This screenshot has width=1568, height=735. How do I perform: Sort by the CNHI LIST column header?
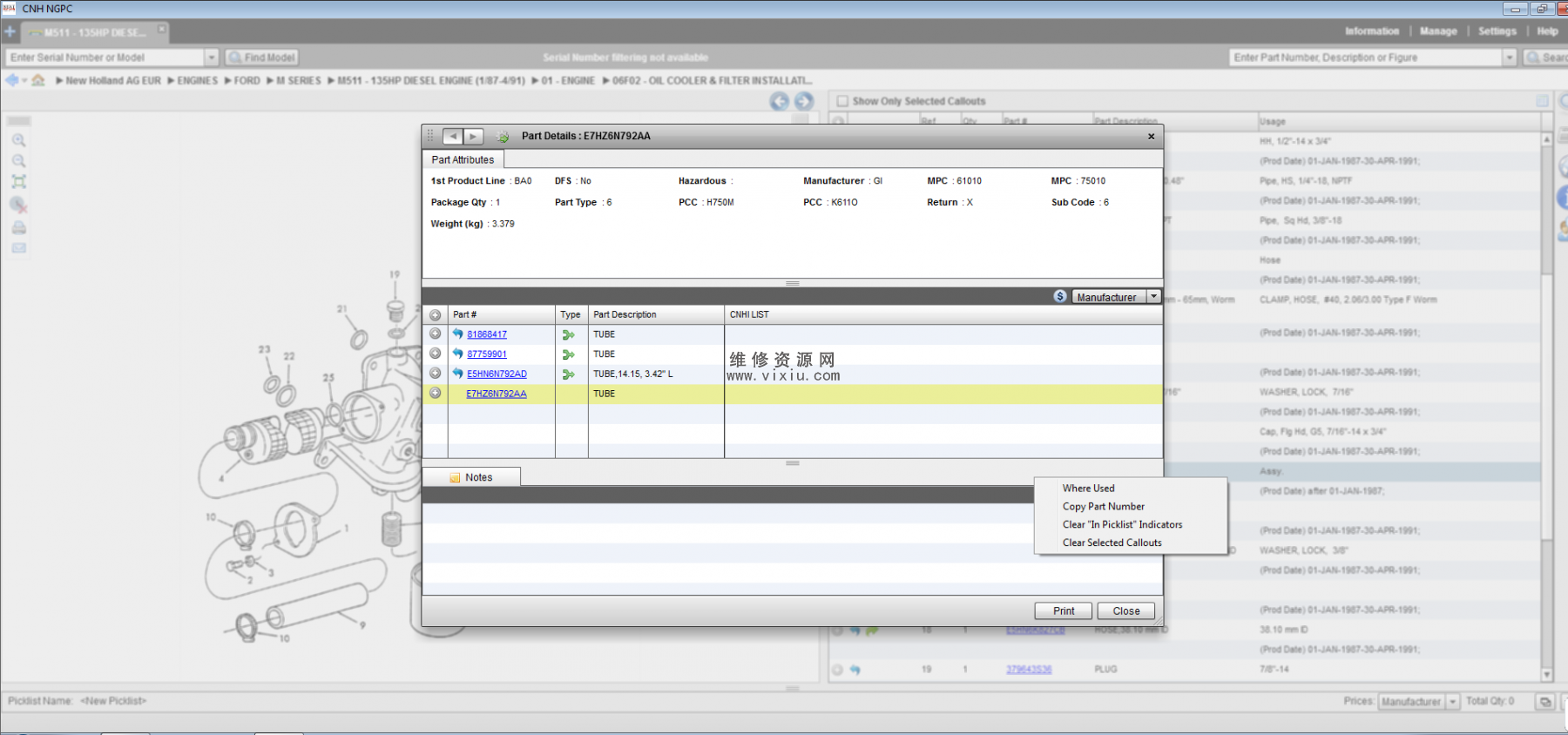tap(943, 314)
